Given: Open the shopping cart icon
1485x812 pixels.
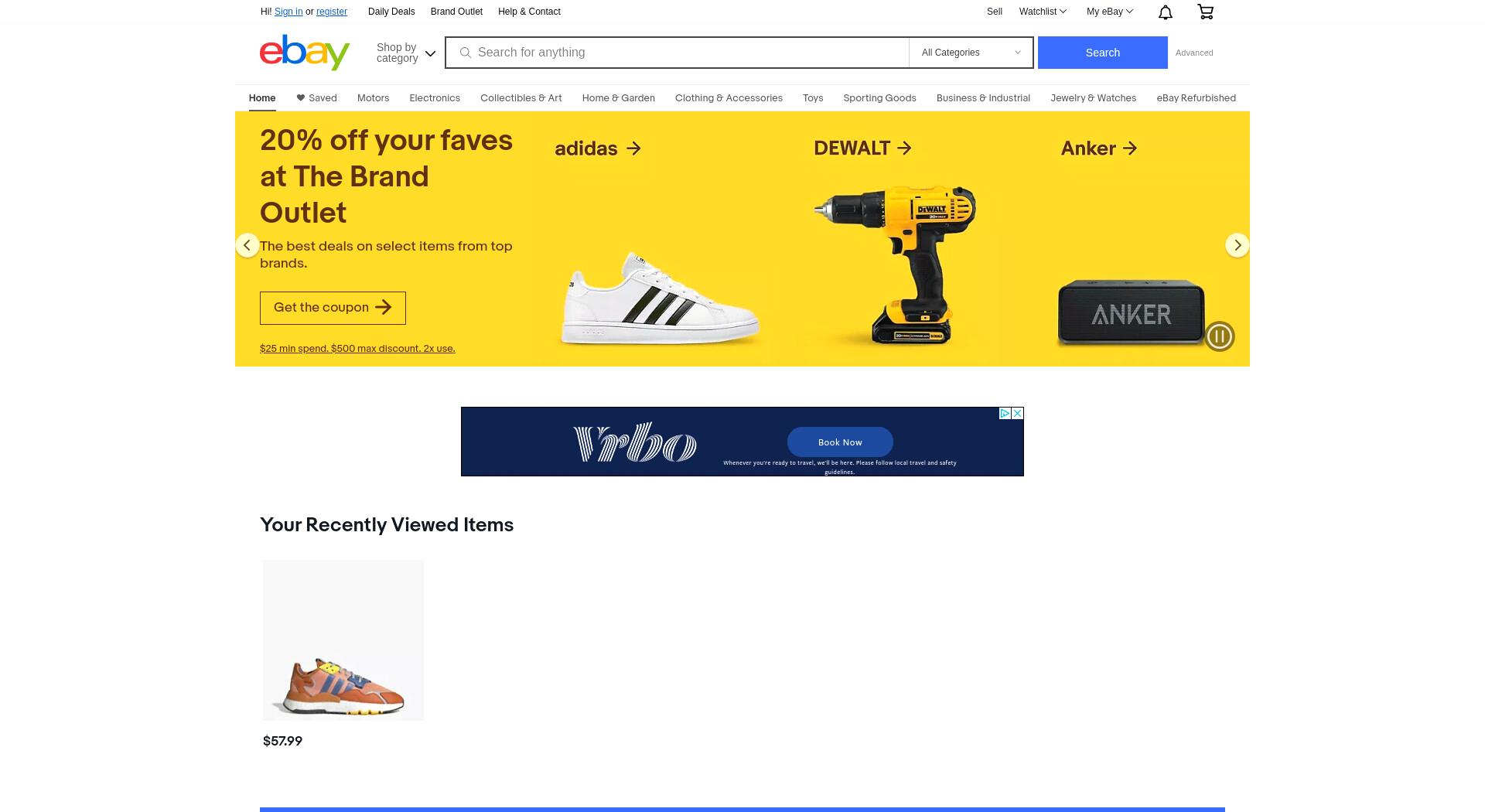Looking at the screenshot, I should click(x=1205, y=12).
